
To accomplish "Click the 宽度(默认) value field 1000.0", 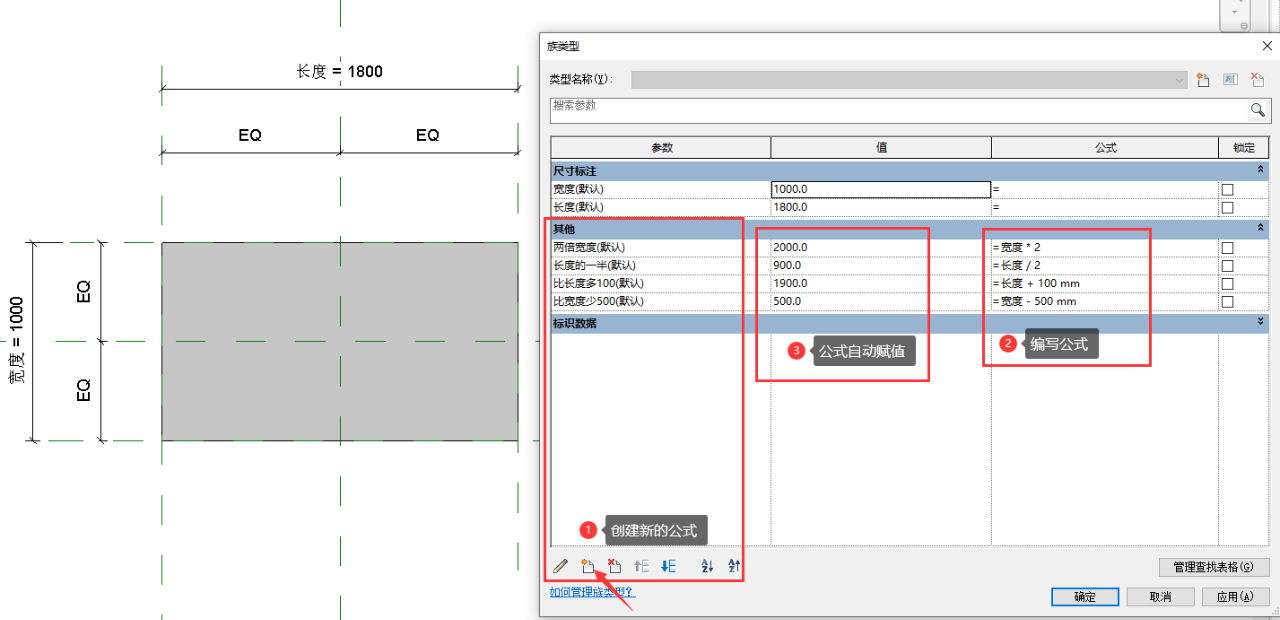I will coord(881,189).
